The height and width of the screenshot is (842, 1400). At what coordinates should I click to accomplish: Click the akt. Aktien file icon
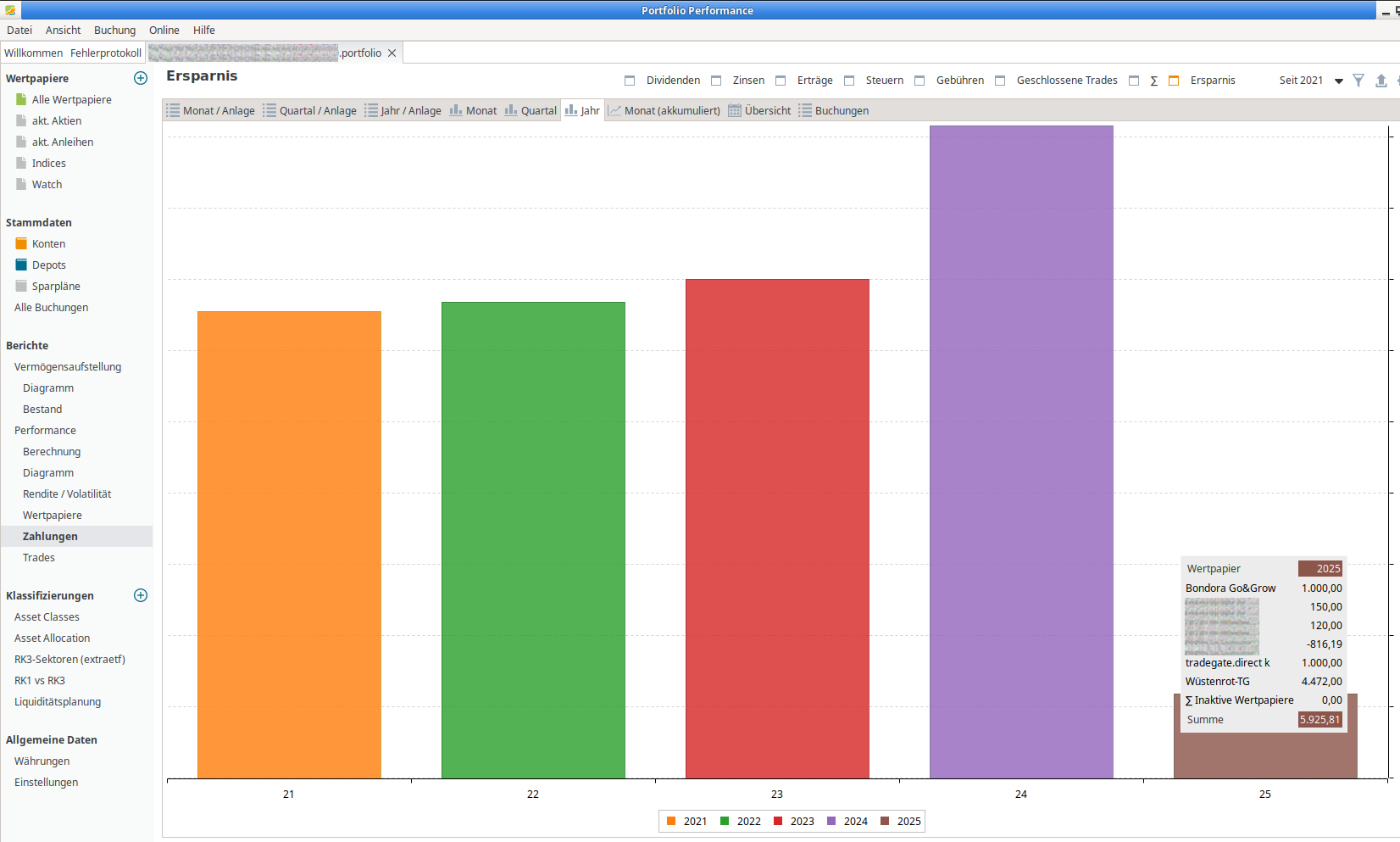(21, 120)
